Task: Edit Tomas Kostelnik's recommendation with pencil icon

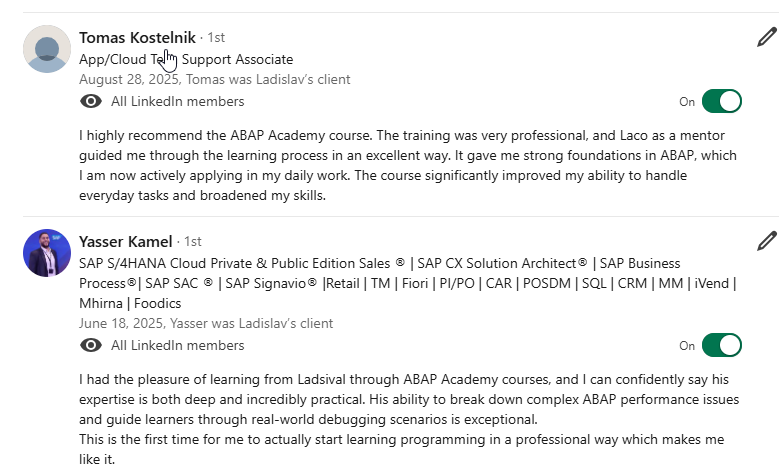Action: (766, 38)
